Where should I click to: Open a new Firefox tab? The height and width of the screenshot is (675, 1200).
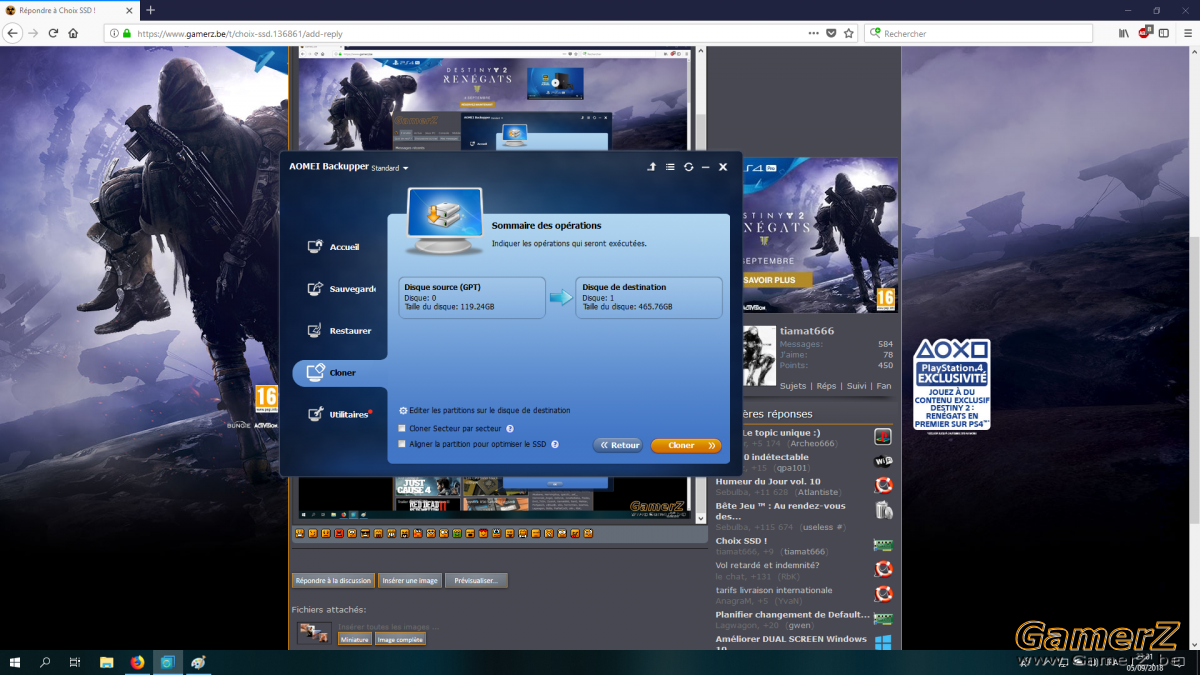click(151, 10)
